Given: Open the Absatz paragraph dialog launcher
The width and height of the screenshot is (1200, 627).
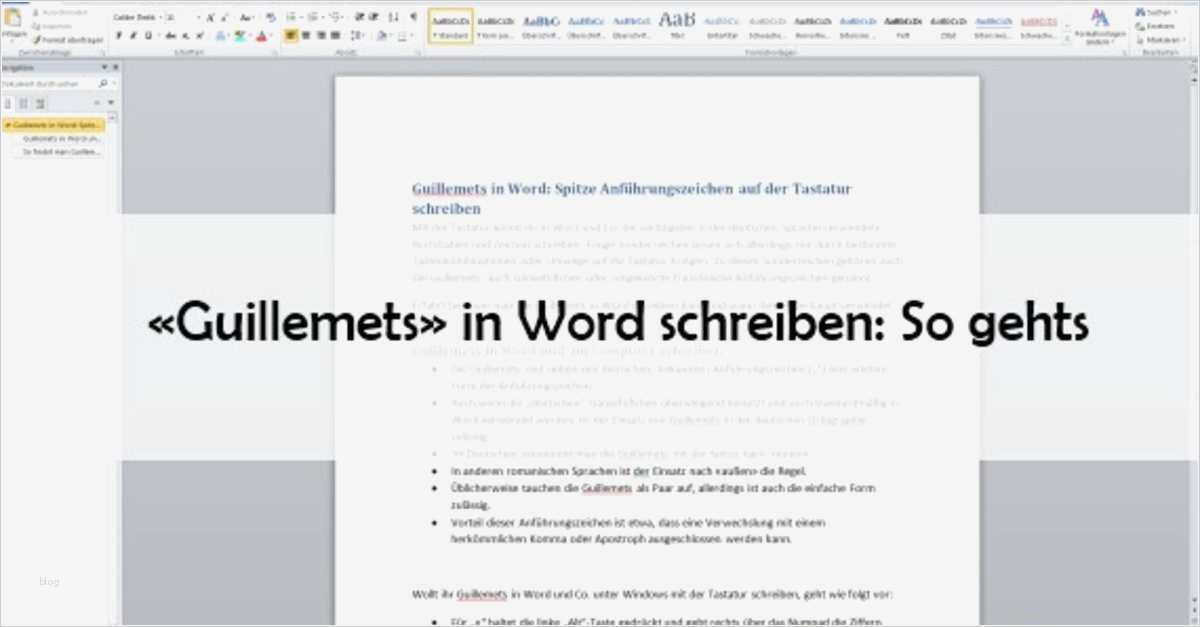Looking at the screenshot, I should tap(418, 51).
